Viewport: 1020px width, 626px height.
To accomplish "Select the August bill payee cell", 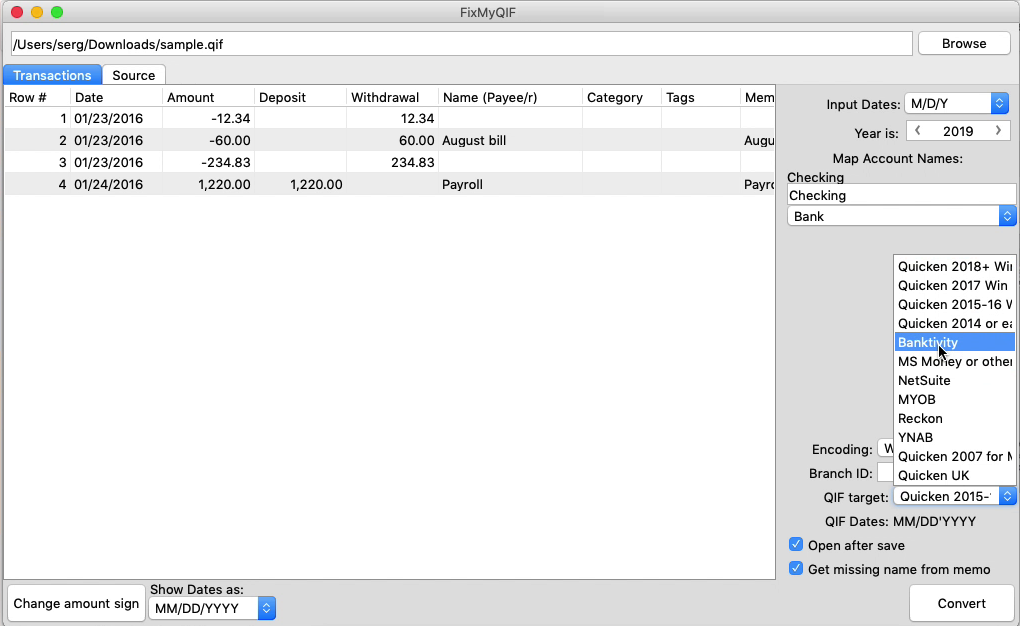I will point(511,141).
